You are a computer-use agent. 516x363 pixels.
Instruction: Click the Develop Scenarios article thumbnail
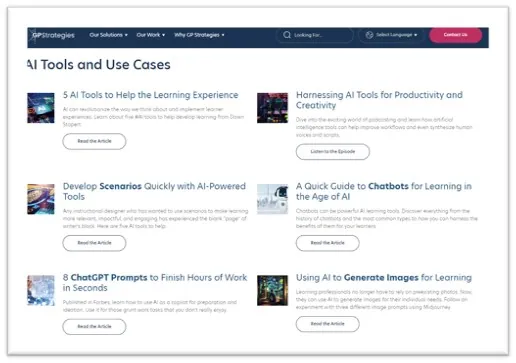[41, 199]
